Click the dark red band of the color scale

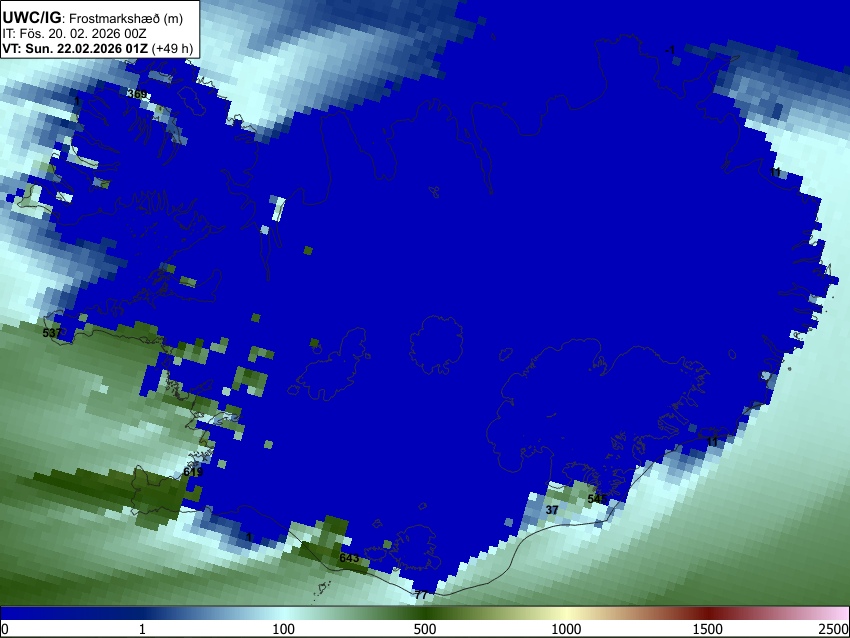[707, 614]
